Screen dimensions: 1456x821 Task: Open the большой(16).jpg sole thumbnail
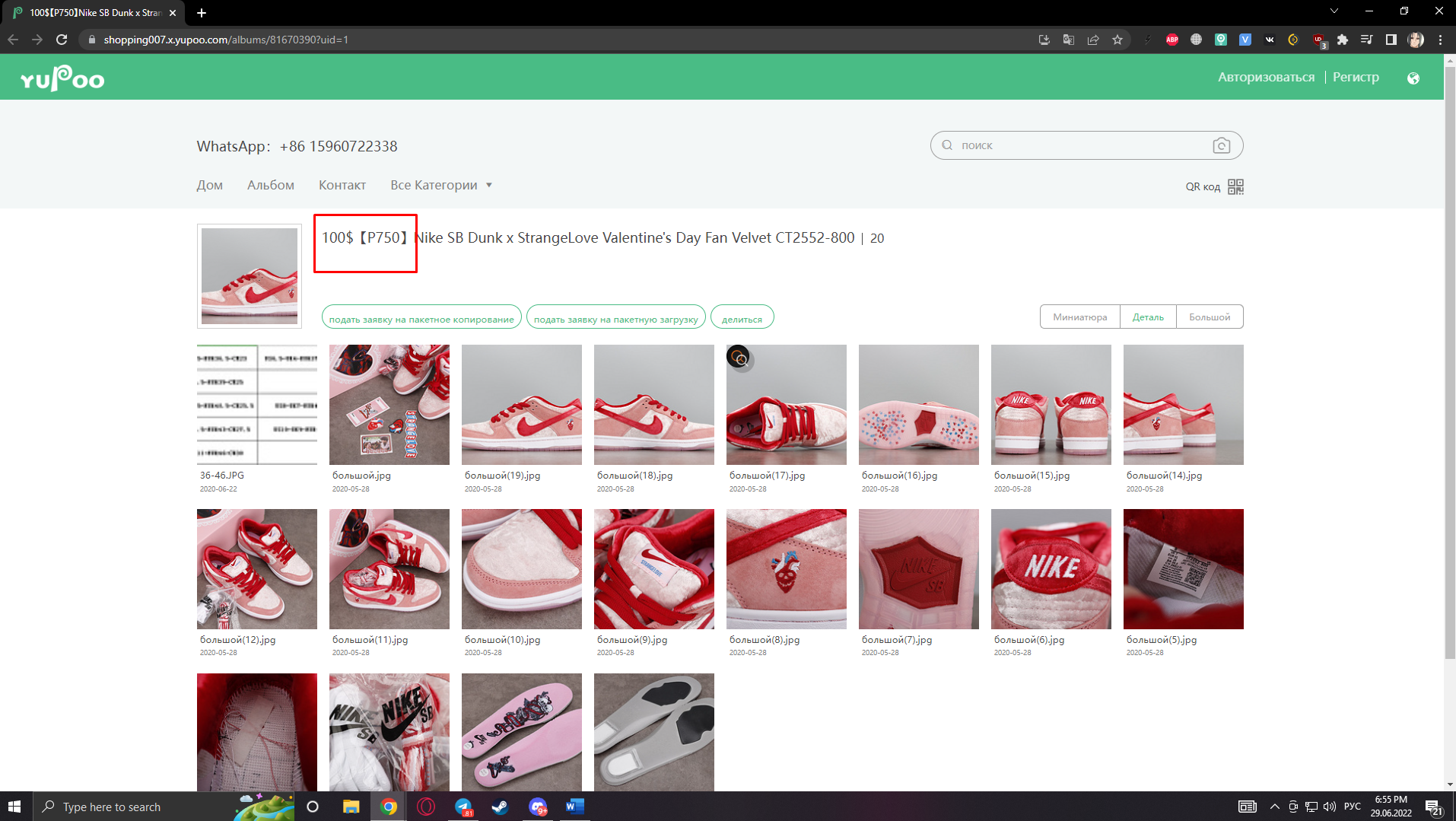(919, 404)
